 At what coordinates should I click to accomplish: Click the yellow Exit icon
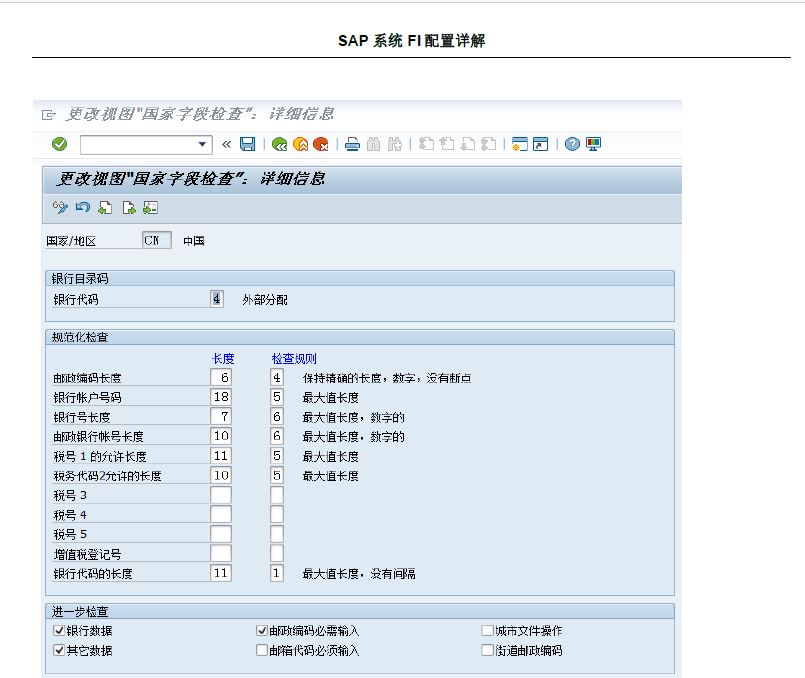[300, 144]
